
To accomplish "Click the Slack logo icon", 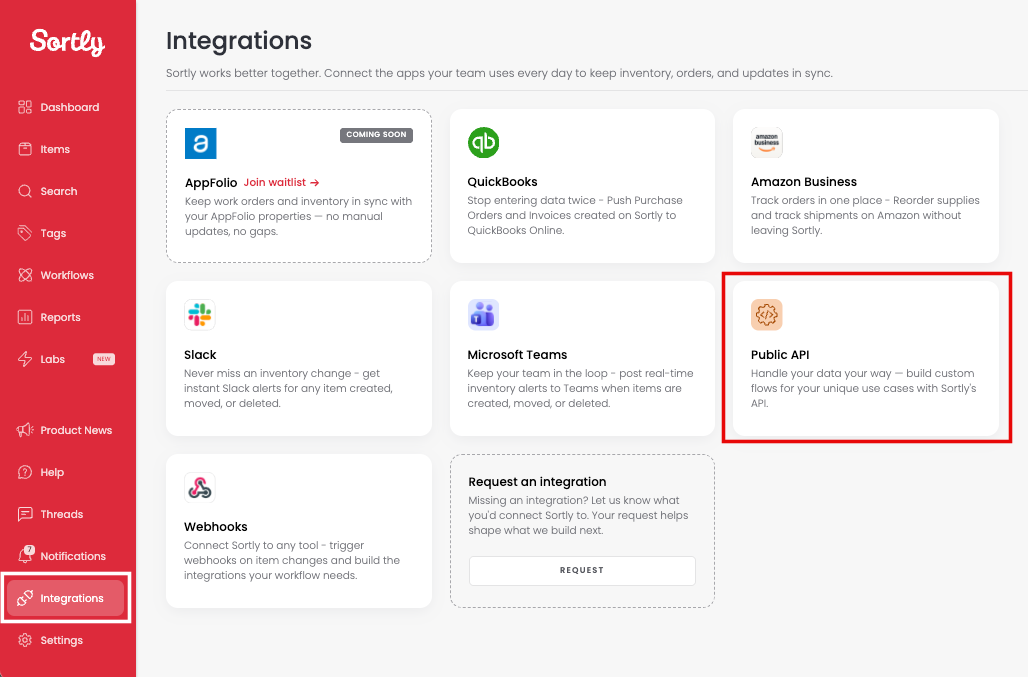I will point(200,315).
